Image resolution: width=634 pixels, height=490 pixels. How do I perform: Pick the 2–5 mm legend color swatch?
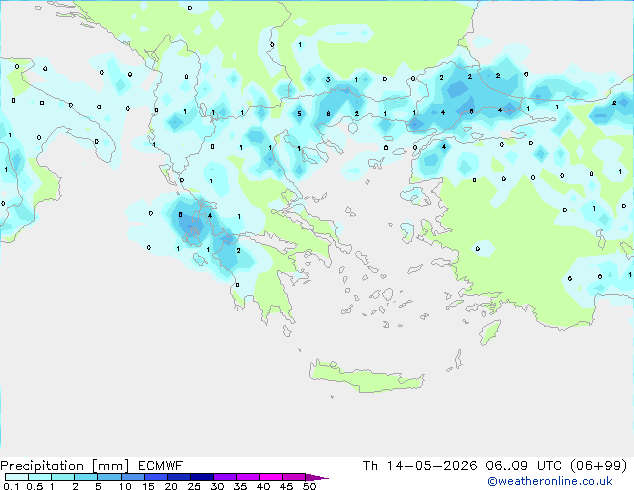86,477
